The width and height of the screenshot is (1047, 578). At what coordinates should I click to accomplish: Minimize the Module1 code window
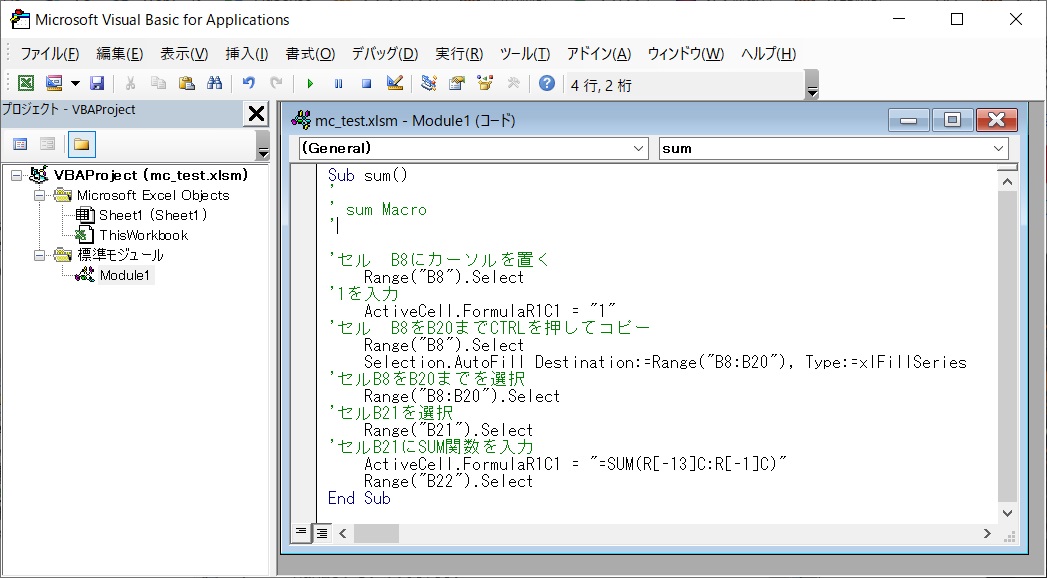pos(908,120)
